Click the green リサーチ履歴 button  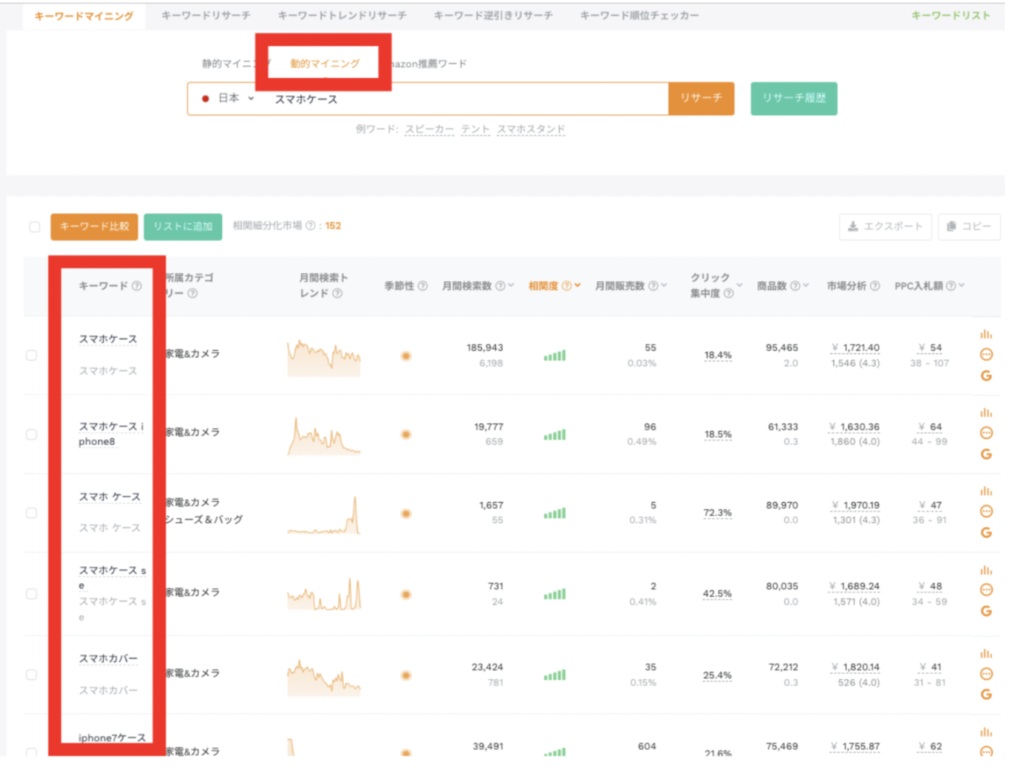793,99
